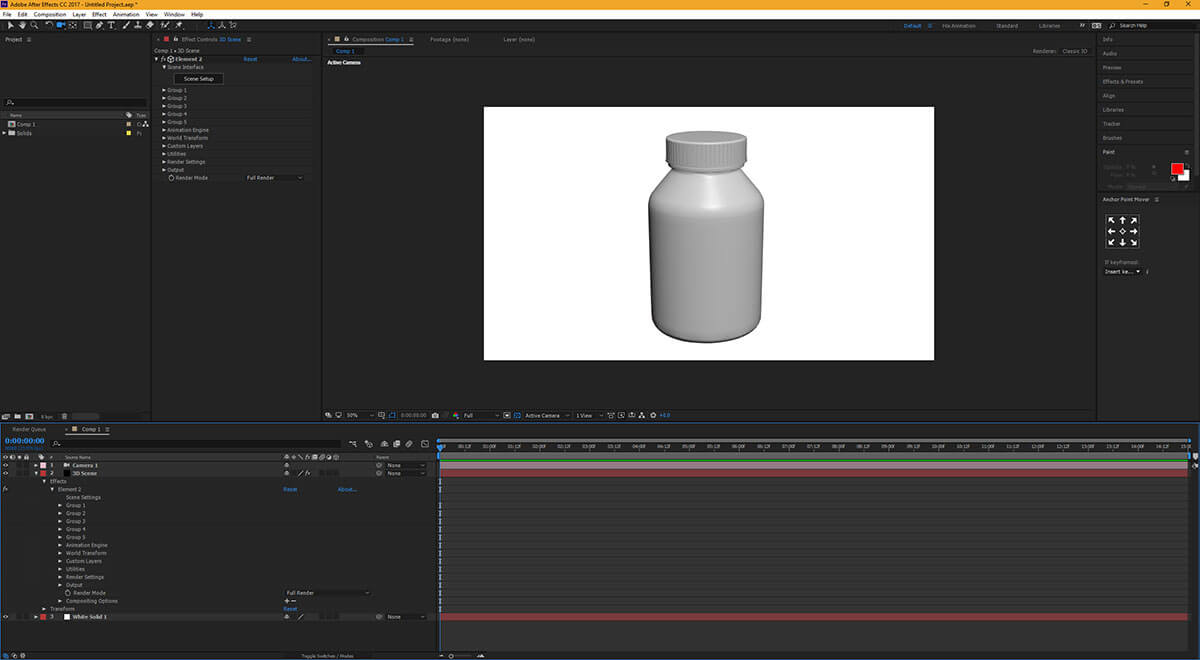Viewport: 1200px width, 660px height.
Task: Click About link in Effect Controls
Action: [301, 59]
